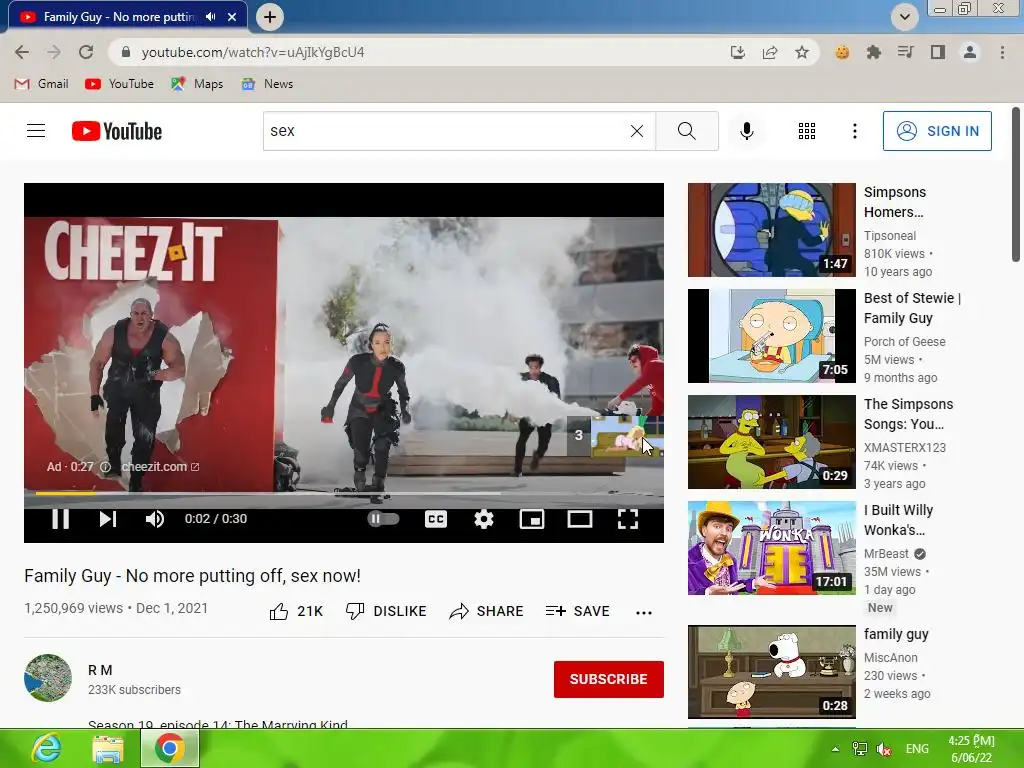
Task: Launch Internet Explorer from taskbar
Action: point(46,748)
